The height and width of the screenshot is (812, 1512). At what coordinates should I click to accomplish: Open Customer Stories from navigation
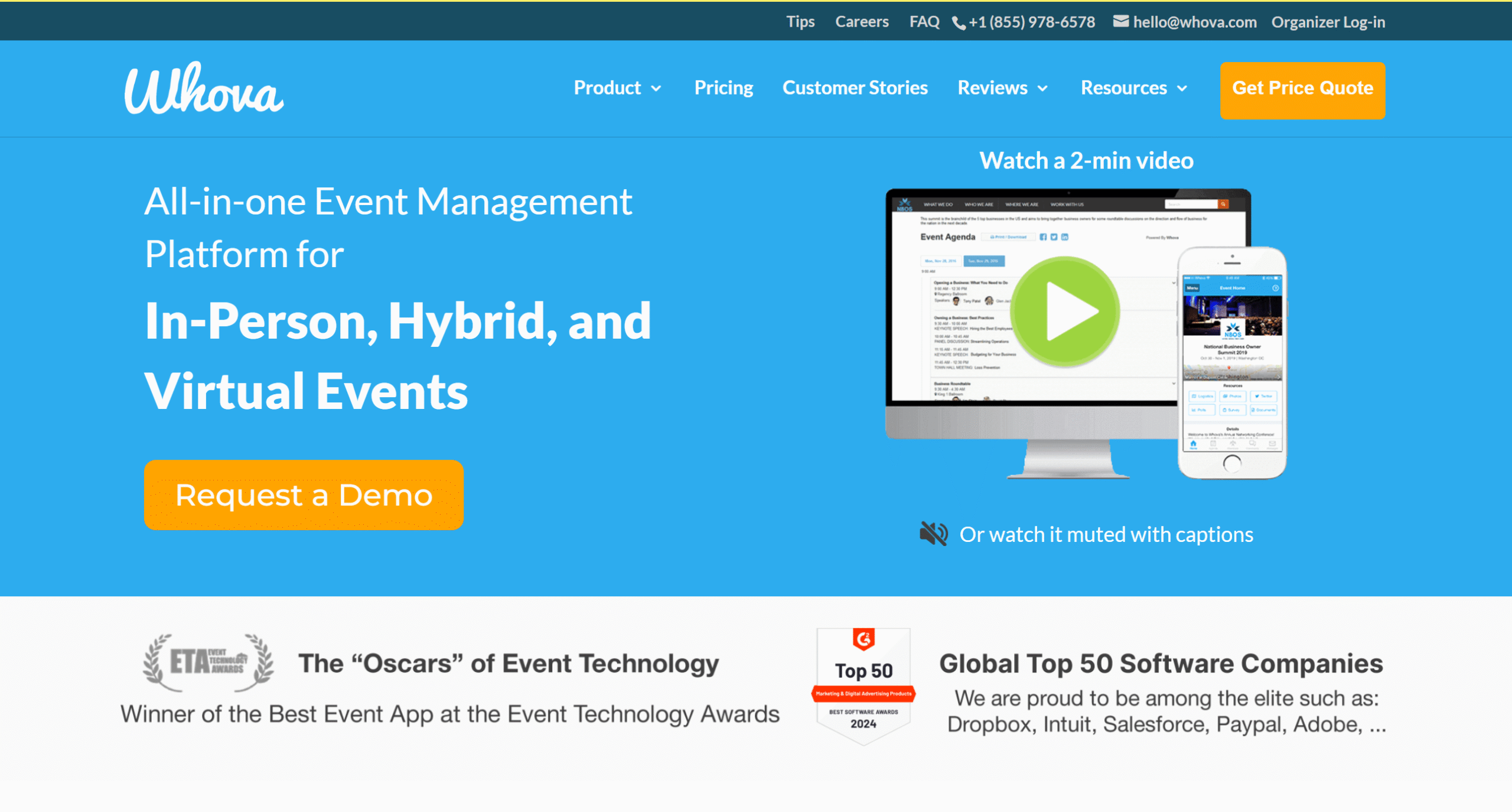pyautogui.click(x=855, y=88)
